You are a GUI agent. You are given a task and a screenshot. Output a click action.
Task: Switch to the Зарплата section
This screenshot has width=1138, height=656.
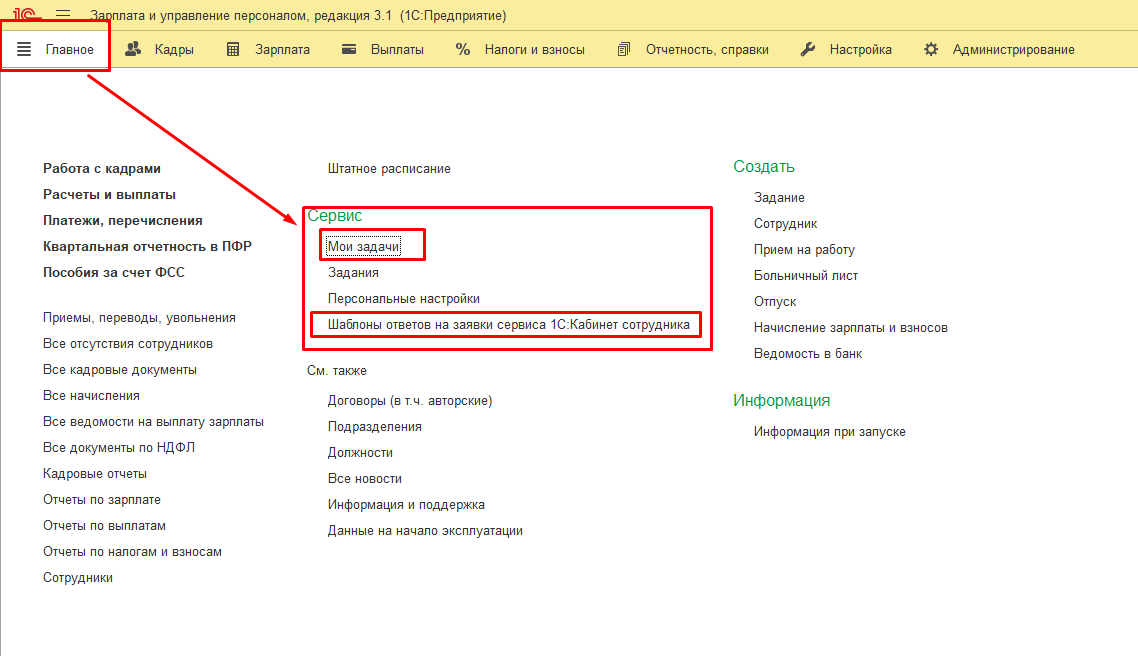coord(282,49)
